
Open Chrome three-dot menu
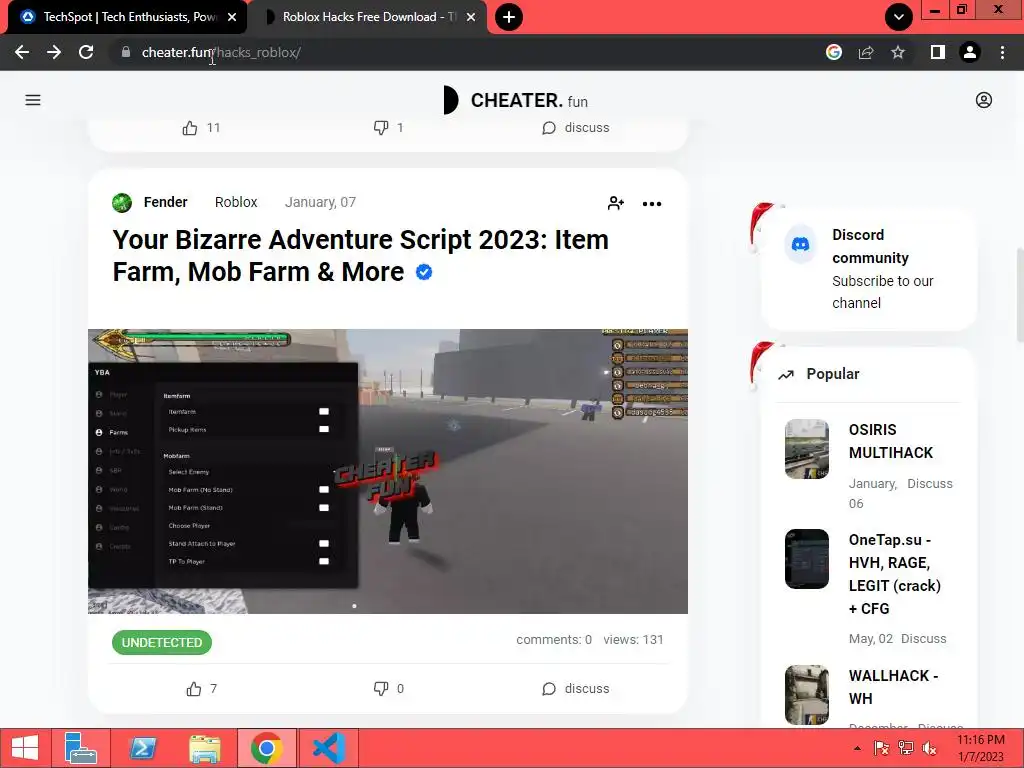coord(1002,52)
